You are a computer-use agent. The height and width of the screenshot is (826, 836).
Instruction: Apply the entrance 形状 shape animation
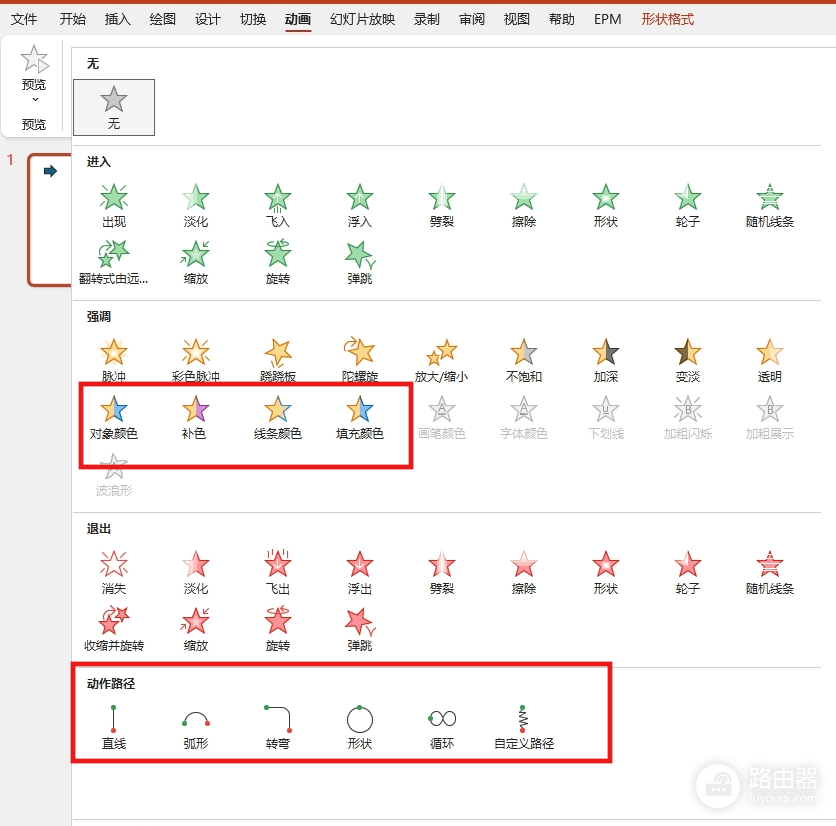[x=606, y=206]
